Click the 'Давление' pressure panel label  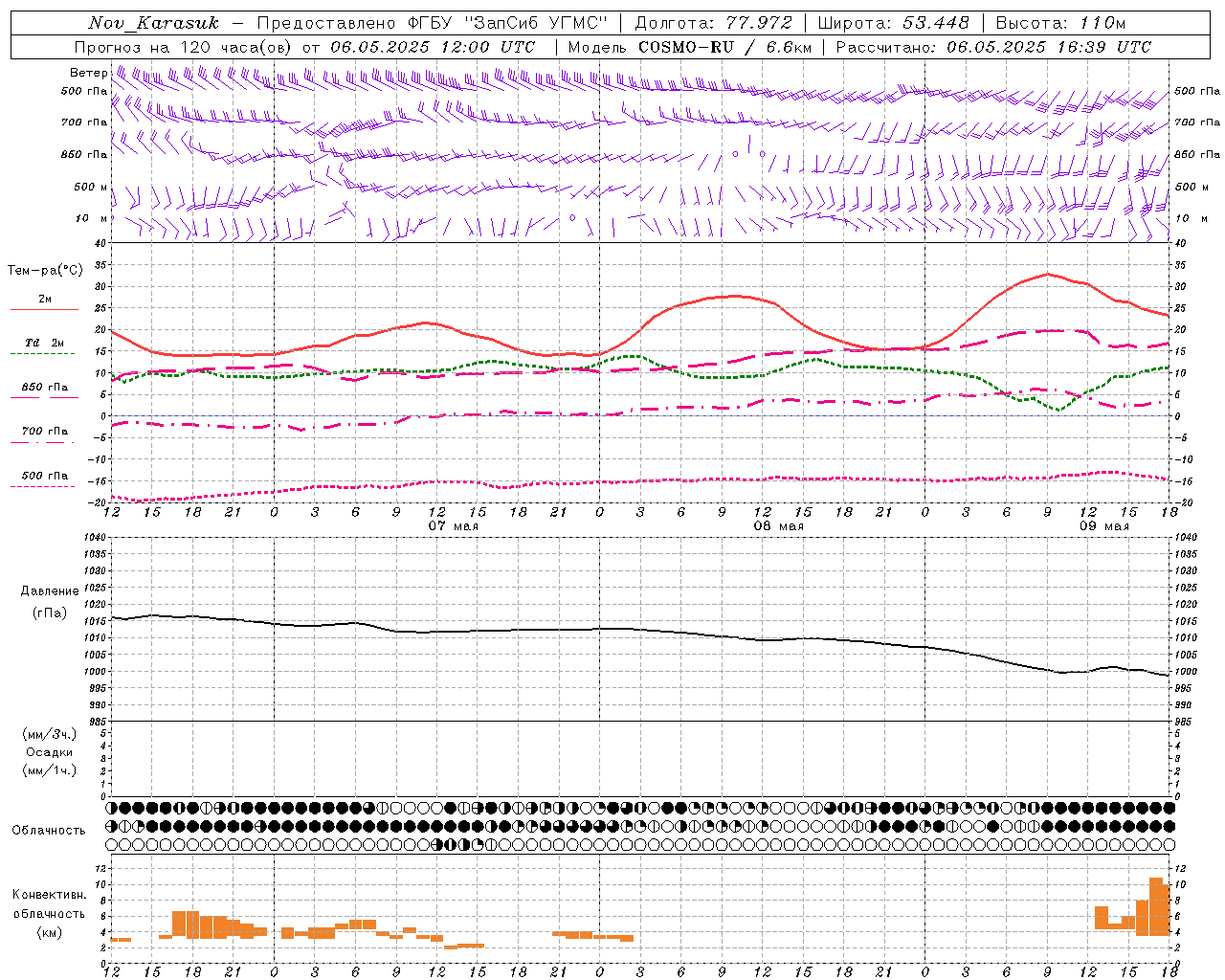point(49,591)
